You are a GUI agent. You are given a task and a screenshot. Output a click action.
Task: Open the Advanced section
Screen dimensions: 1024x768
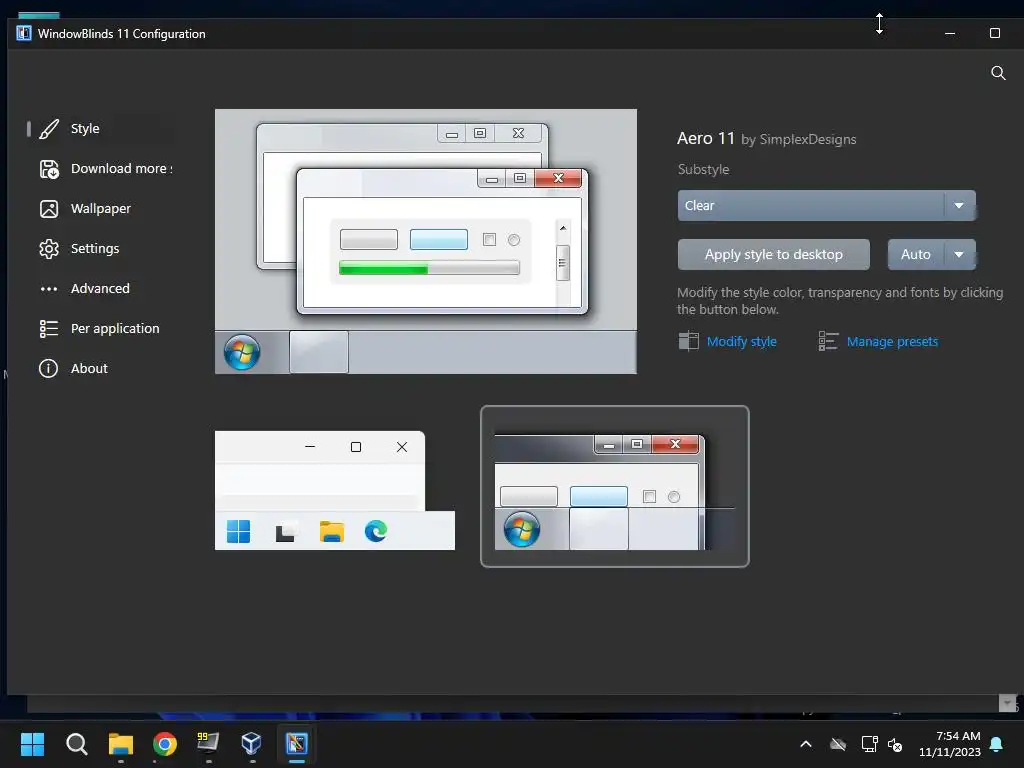[100, 288]
